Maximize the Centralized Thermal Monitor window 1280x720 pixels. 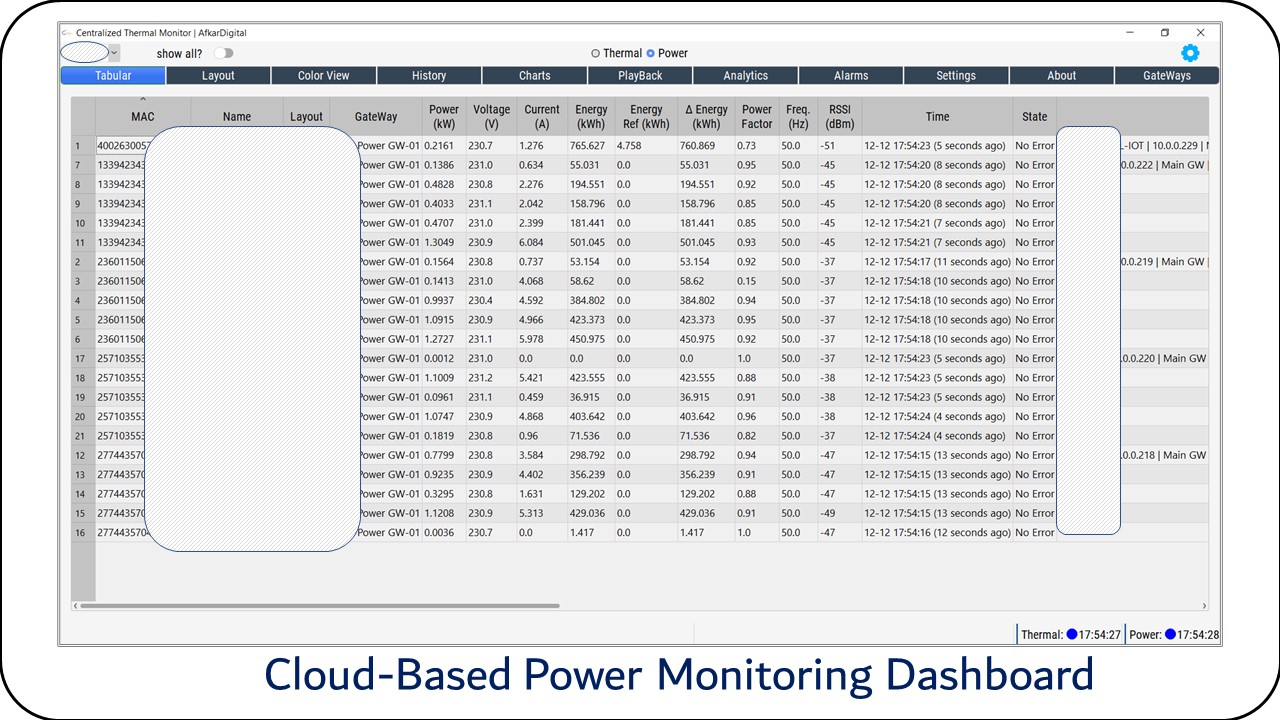pyautogui.click(x=1165, y=33)
